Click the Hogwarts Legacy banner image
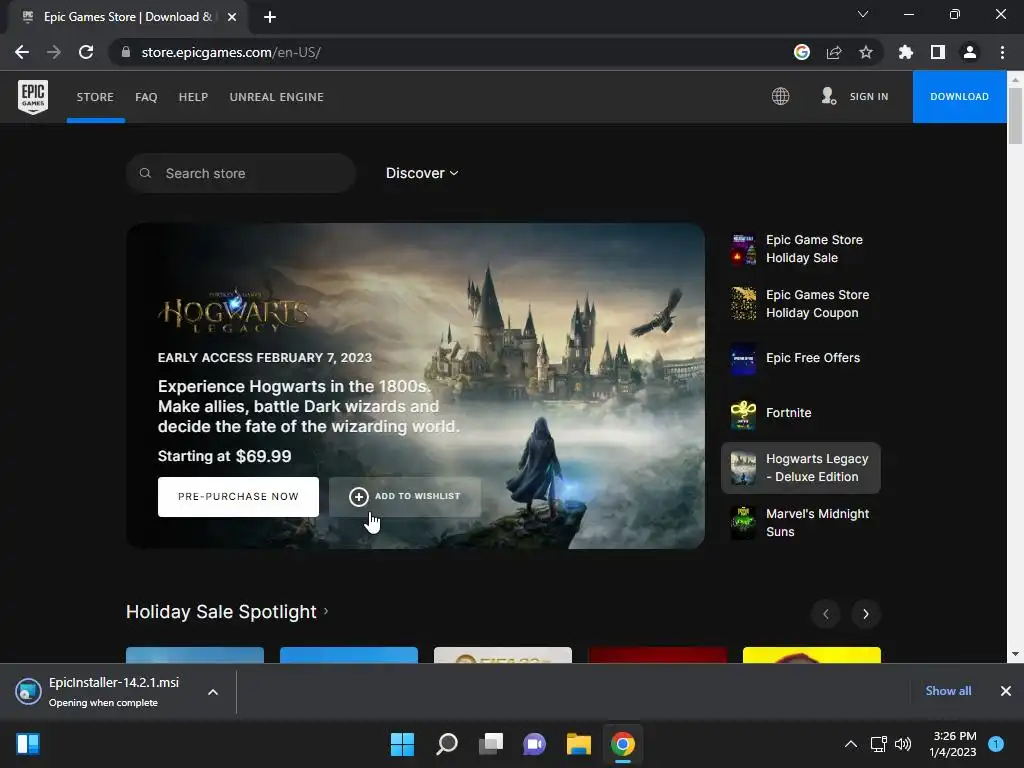1024x768 pixels. coord(415,386)
